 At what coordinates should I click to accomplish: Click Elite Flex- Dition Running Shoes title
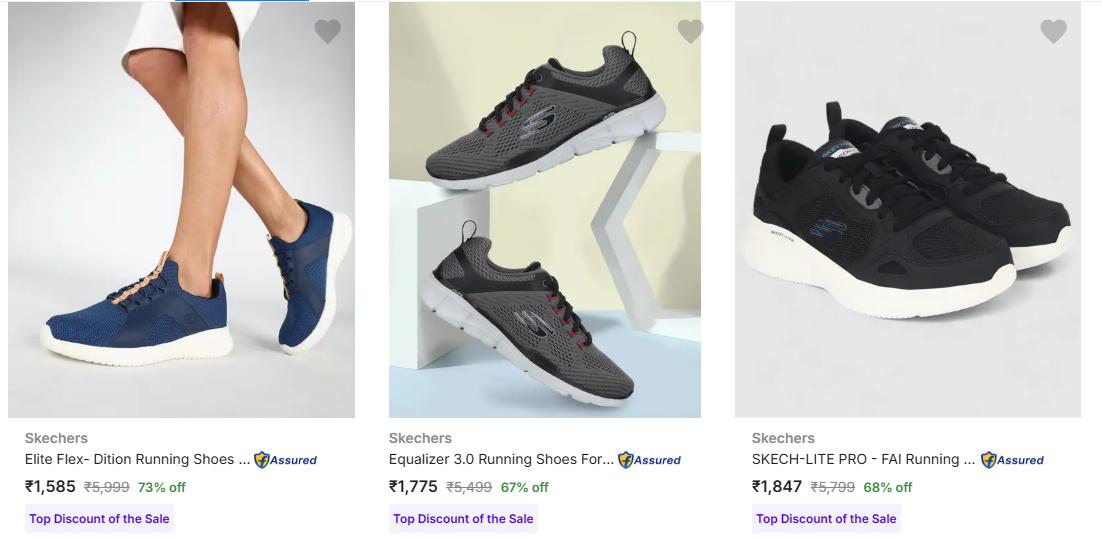[x=137, y=460]
